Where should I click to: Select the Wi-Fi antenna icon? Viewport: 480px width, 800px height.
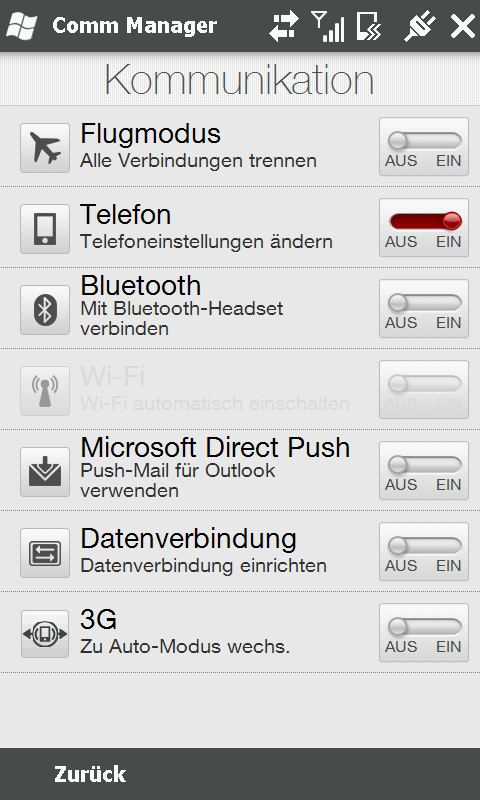point(45,391)
